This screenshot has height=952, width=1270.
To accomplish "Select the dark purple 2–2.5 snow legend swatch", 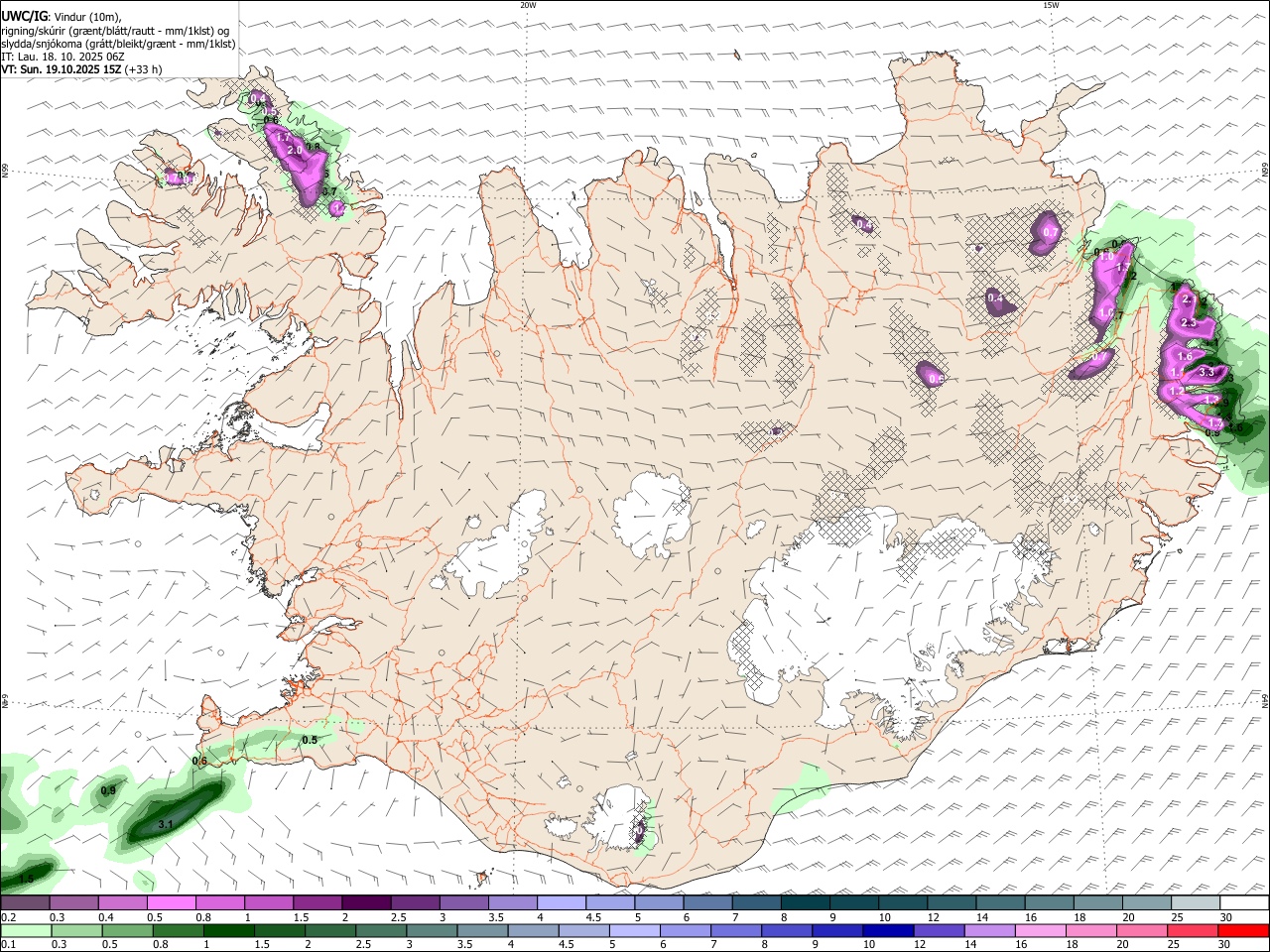I will point(366,902).
